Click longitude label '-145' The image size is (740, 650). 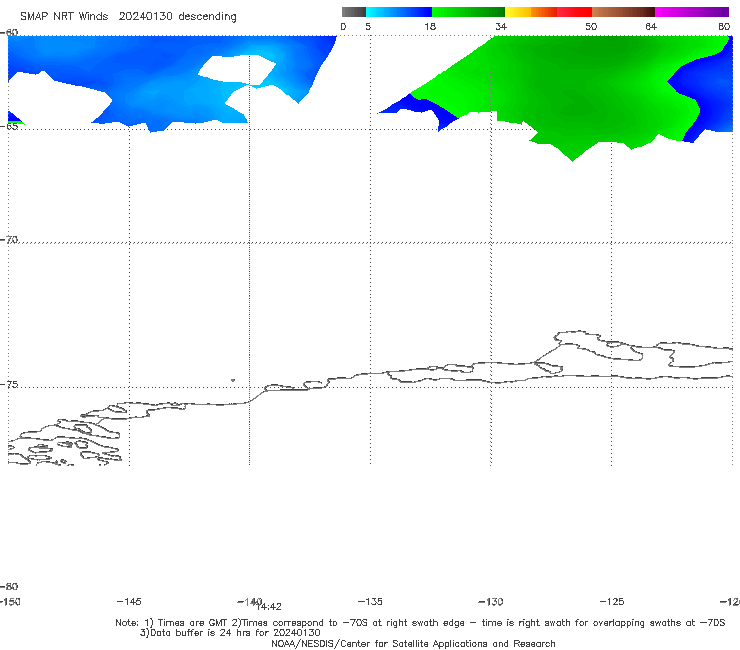(x=129, y=601)
